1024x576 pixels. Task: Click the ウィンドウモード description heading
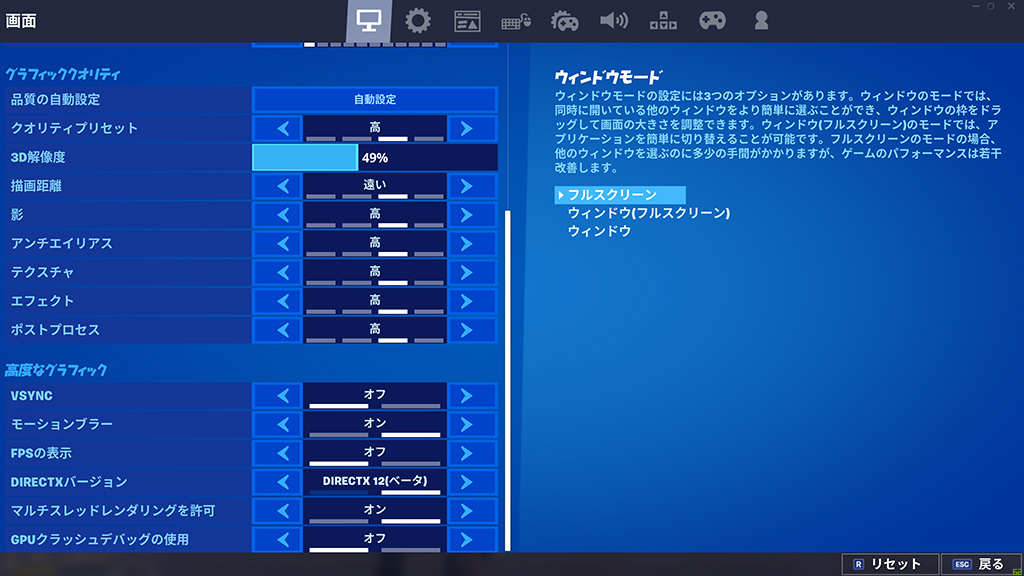point(608,77)
